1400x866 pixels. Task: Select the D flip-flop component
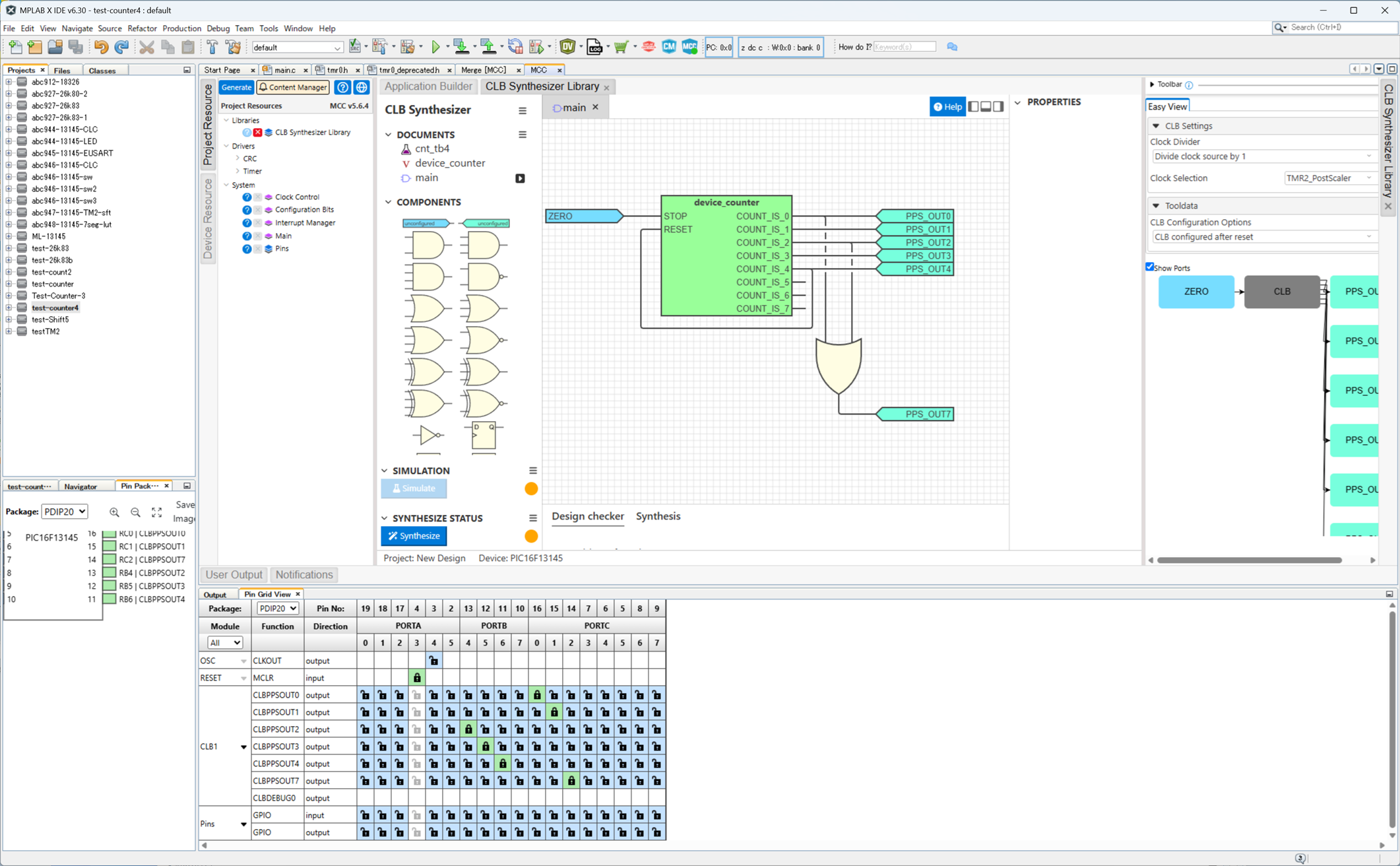click(484, 436)
